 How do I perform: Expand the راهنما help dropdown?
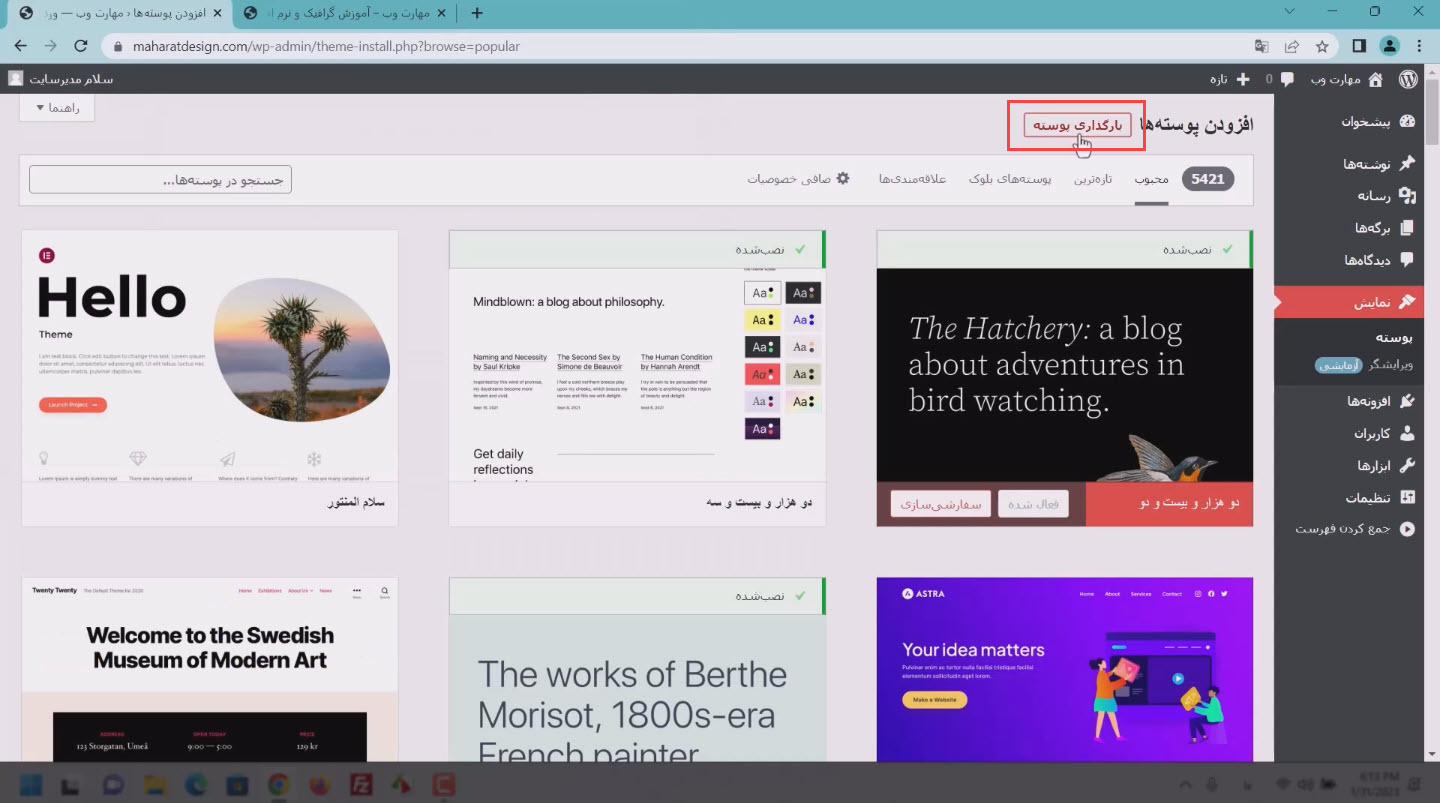[x=57, y=107]
